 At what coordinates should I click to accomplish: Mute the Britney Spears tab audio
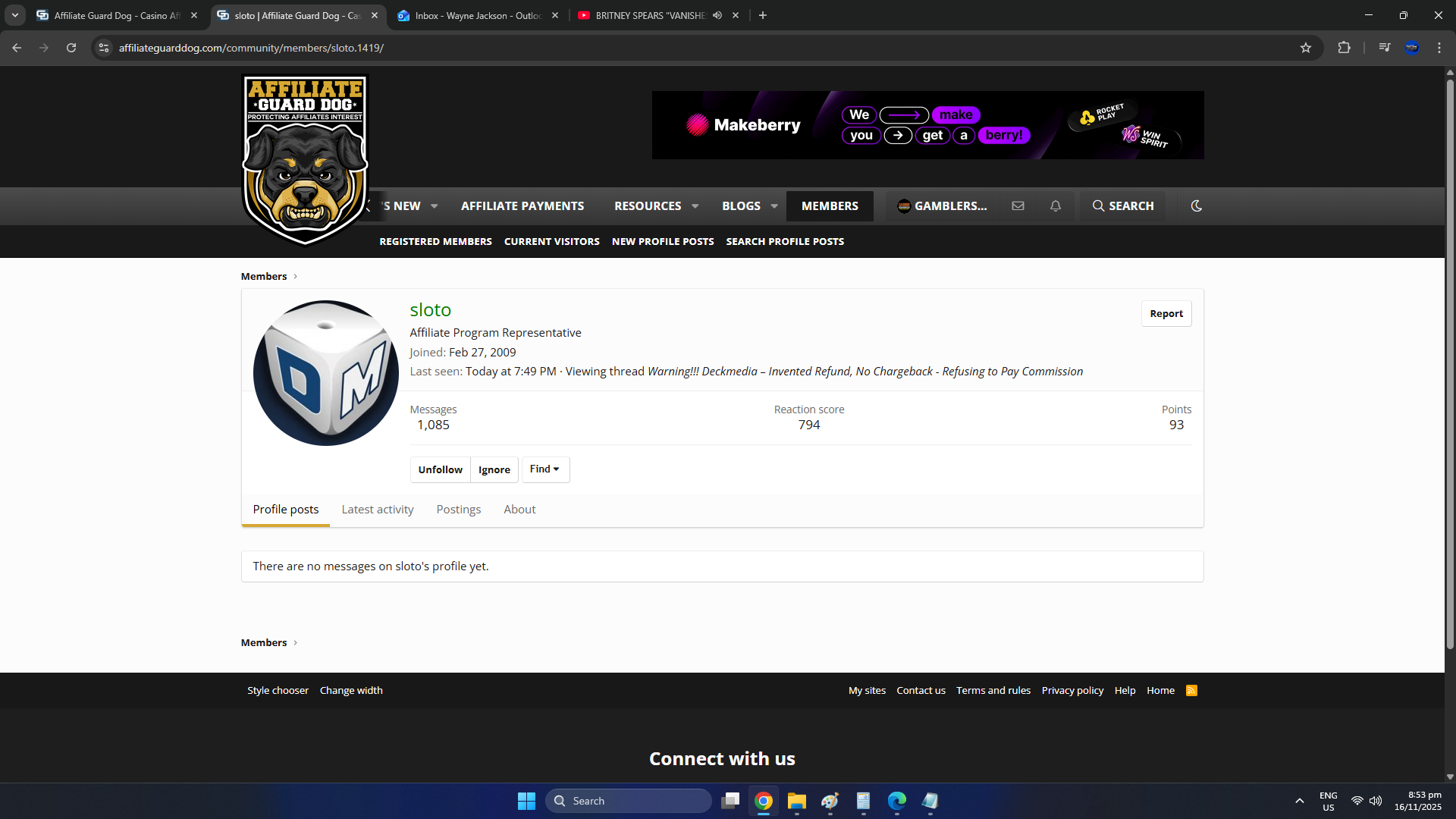pos(717,14)
